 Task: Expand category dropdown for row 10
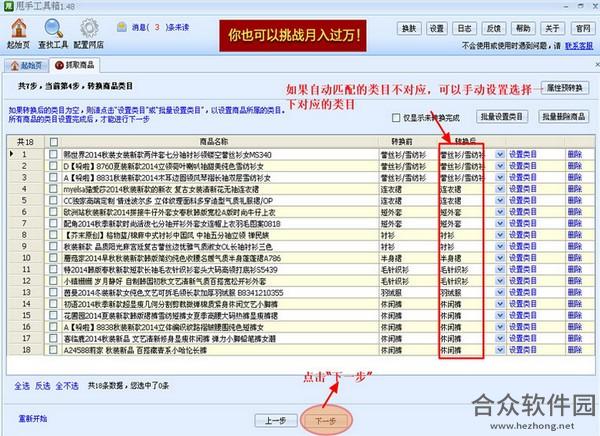click(499, 258)
